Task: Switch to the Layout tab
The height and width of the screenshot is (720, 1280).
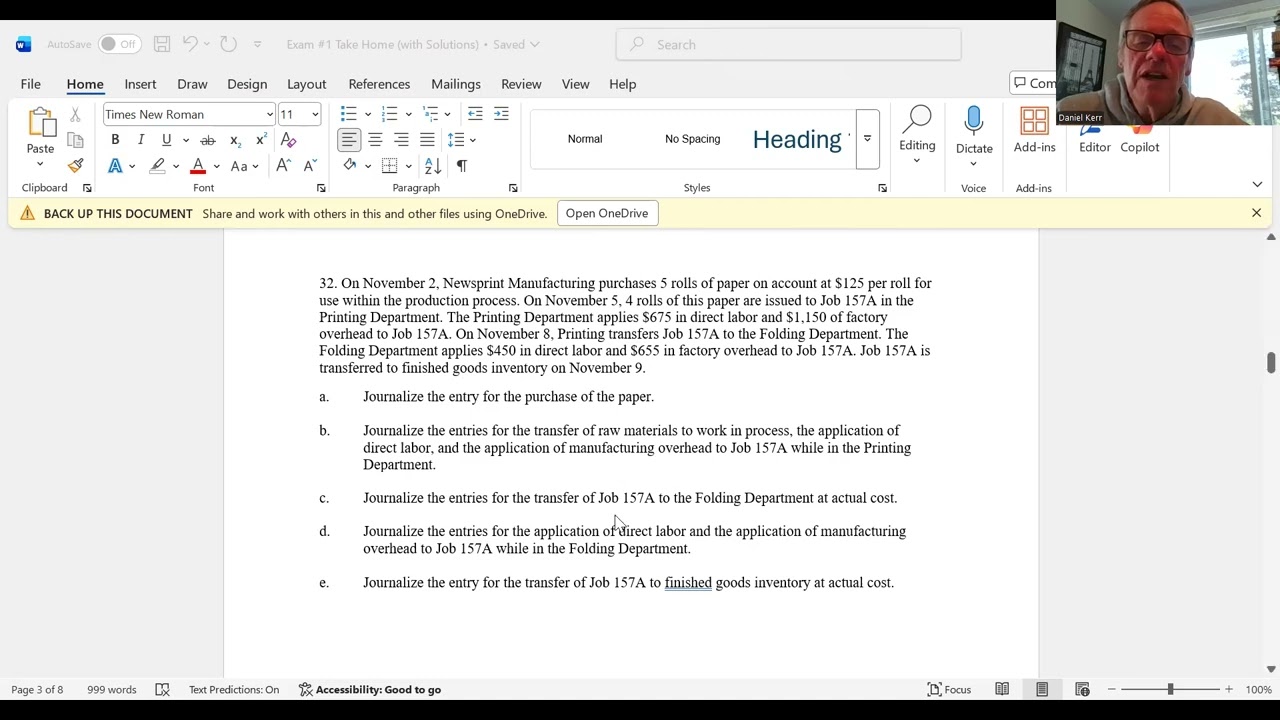Action: coord(306,84)
